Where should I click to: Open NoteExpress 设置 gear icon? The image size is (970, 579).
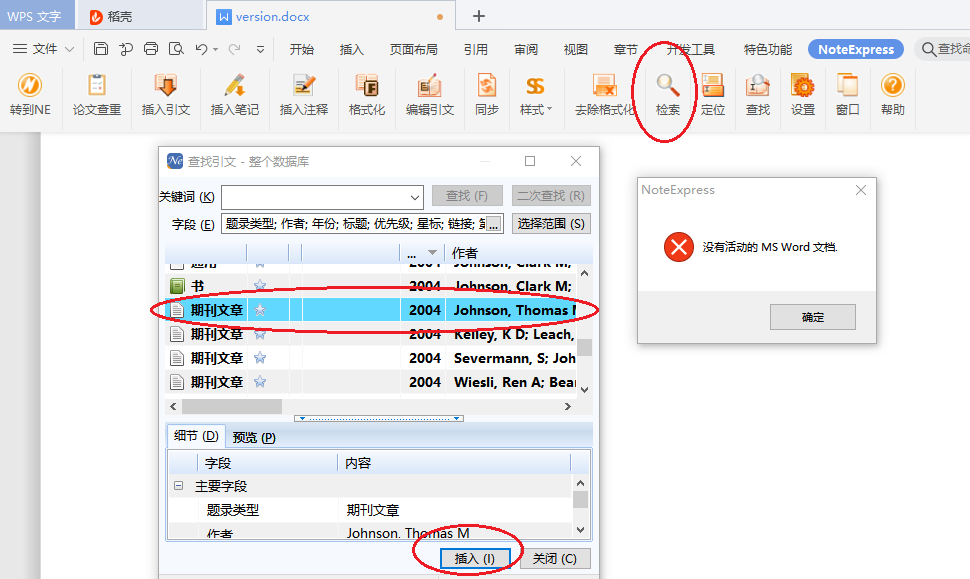[x=803, y=85]
